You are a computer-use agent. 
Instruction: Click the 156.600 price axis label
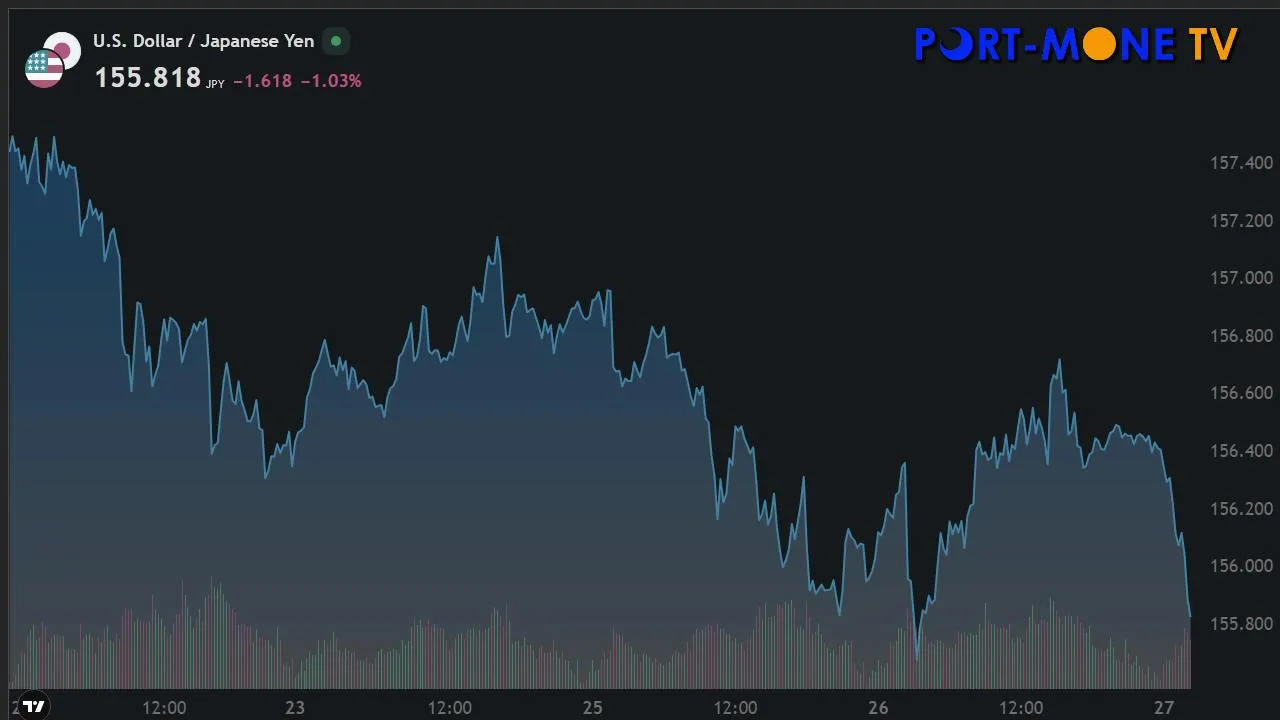coord(1241,393)
